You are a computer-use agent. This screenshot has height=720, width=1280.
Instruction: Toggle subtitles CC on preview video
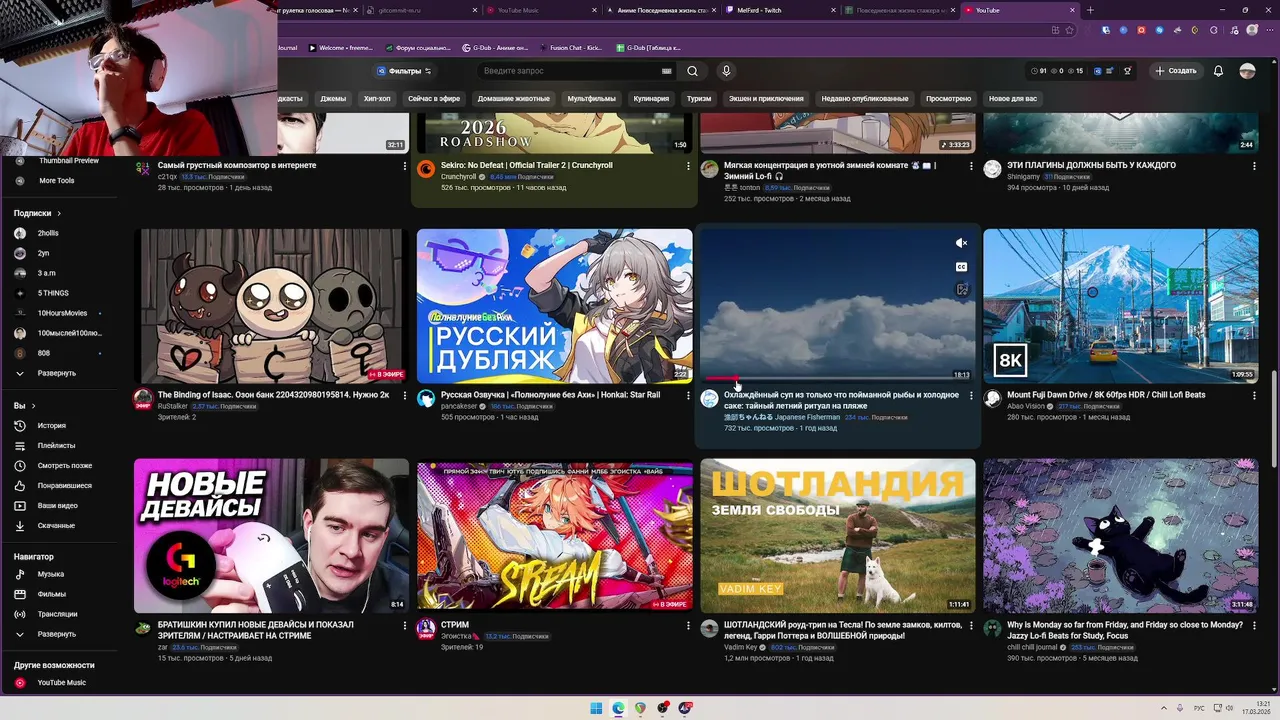[x=961, y=267]
